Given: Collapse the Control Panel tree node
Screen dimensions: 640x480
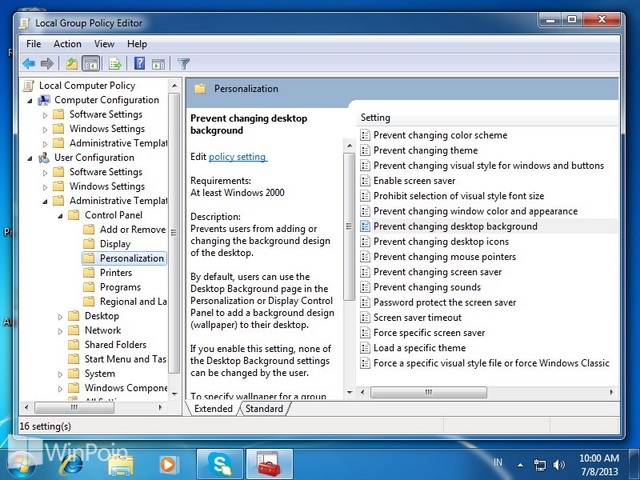Looking at the screenshot, I should click(x=60, y=216).
